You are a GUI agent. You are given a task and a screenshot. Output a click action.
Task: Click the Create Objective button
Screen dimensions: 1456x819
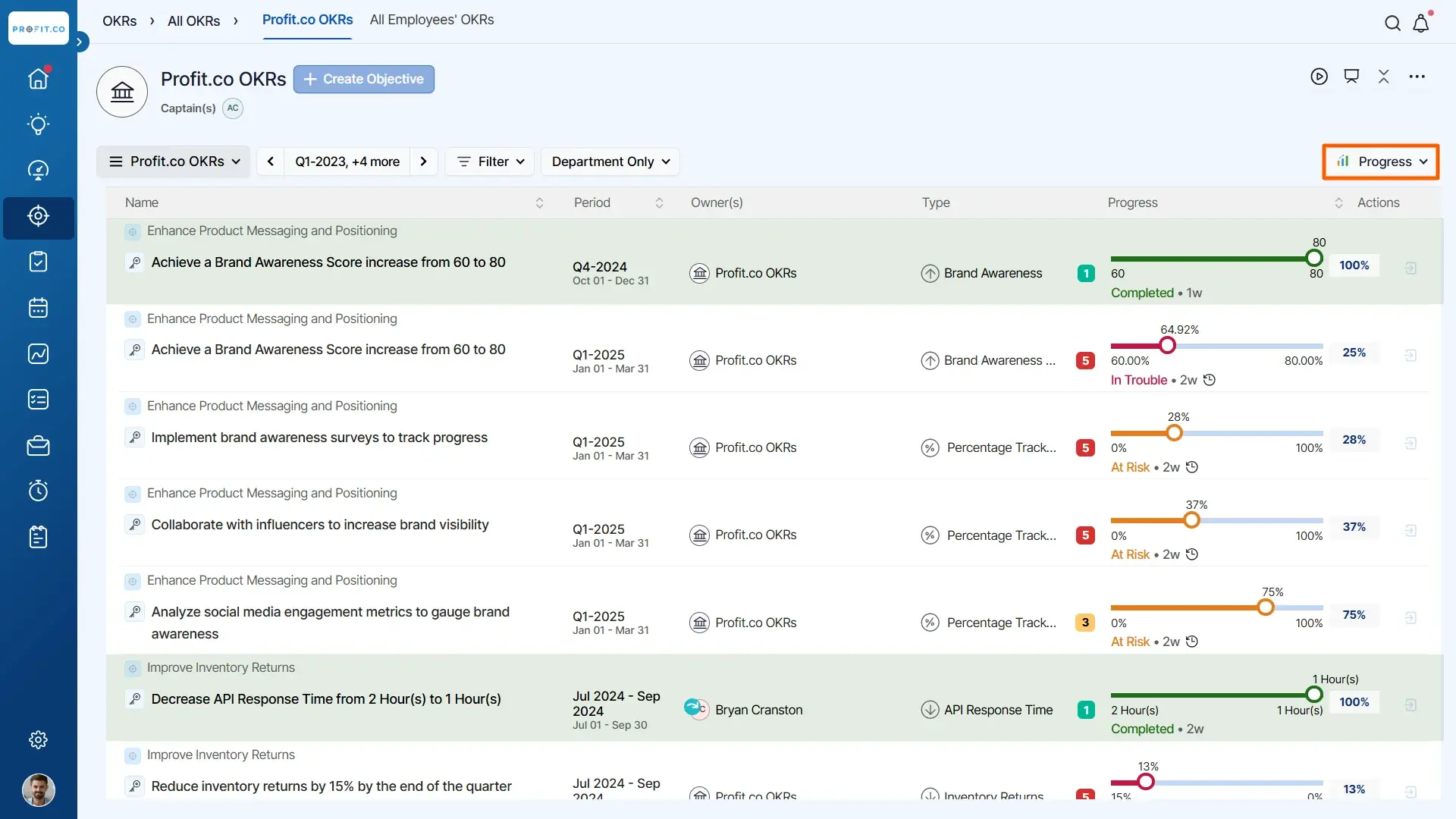[364, 79]
